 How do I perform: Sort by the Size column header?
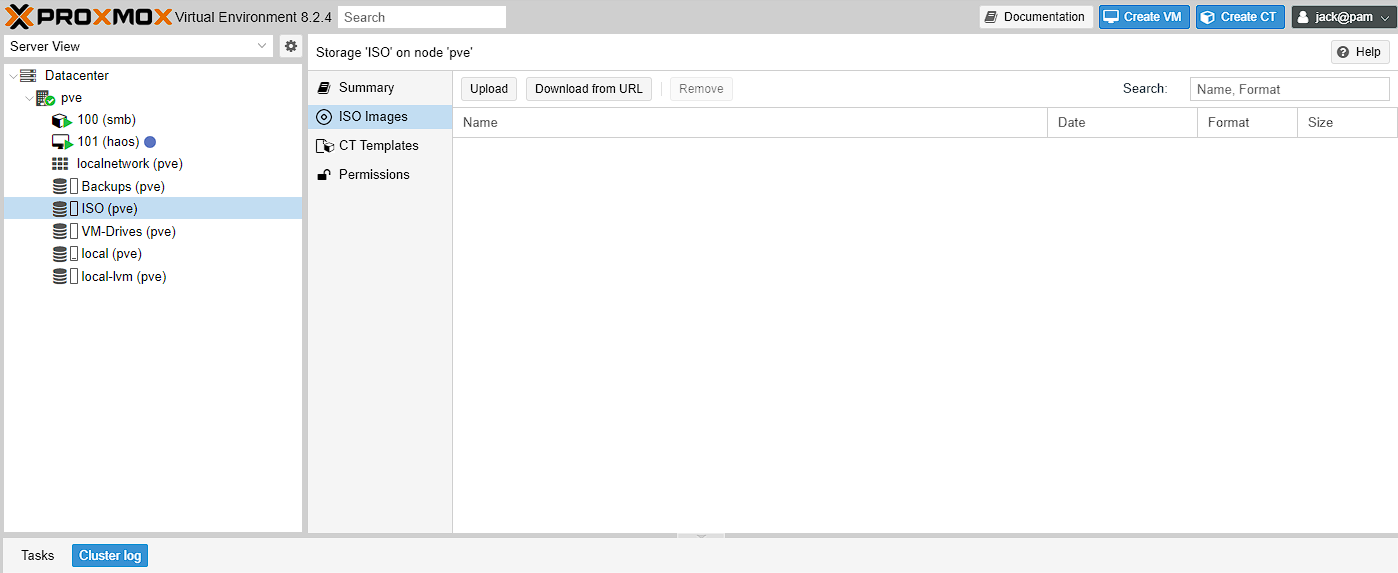point(1347,123)
